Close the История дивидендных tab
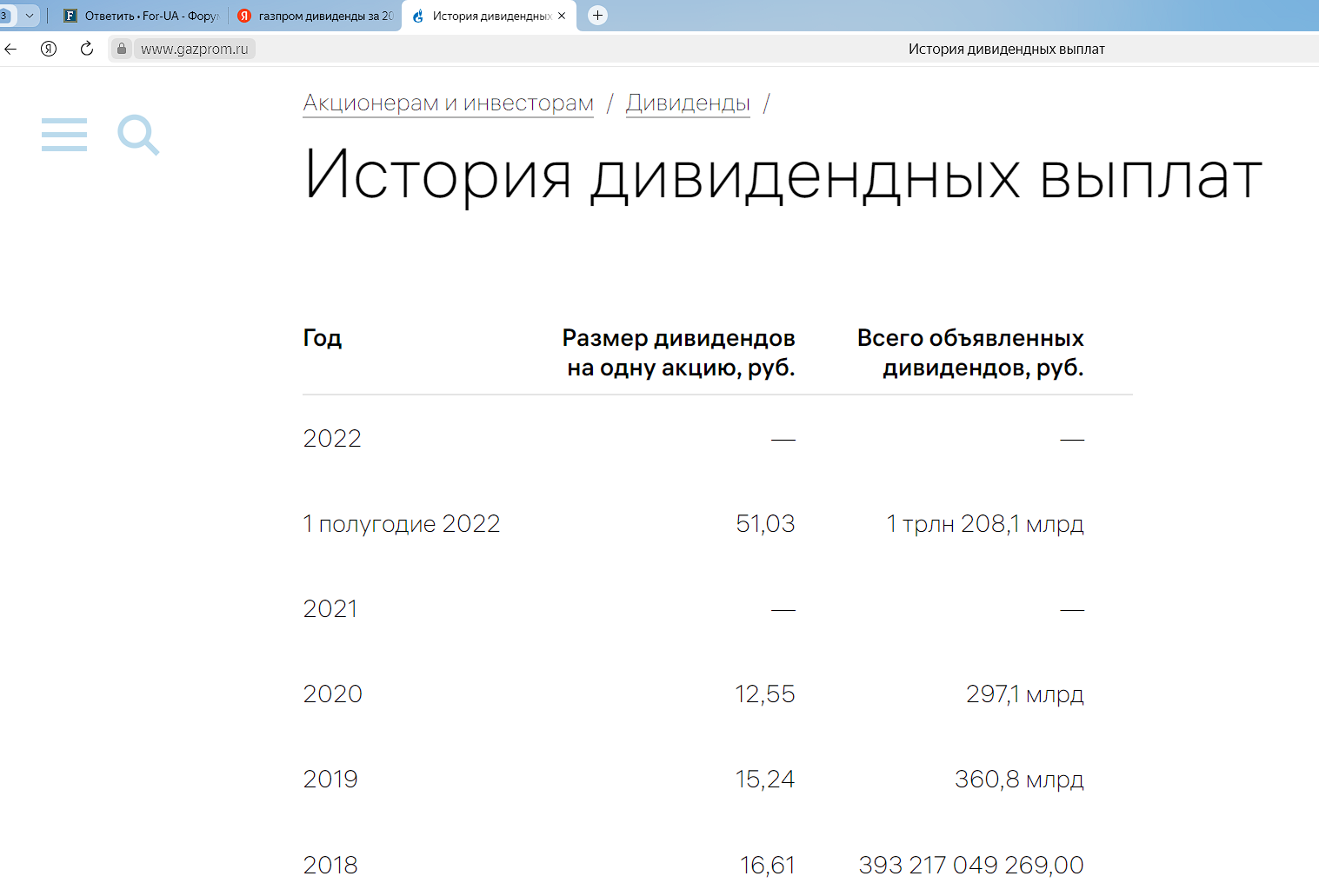The image size is (1319, 896). point(562,16)
